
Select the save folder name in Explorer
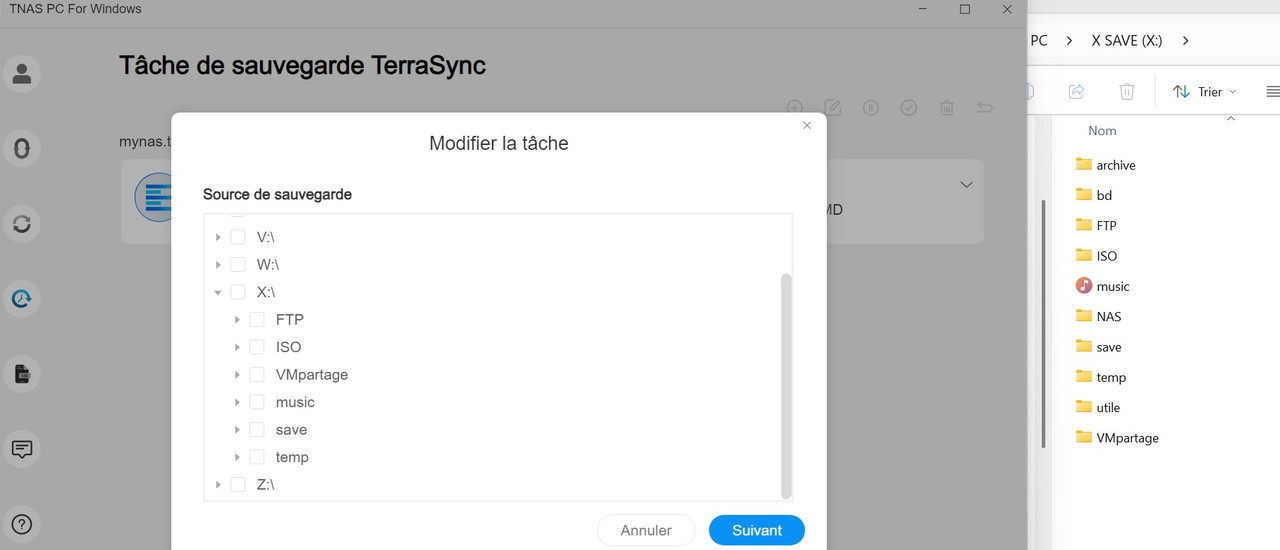click(x=1109, y=347)
